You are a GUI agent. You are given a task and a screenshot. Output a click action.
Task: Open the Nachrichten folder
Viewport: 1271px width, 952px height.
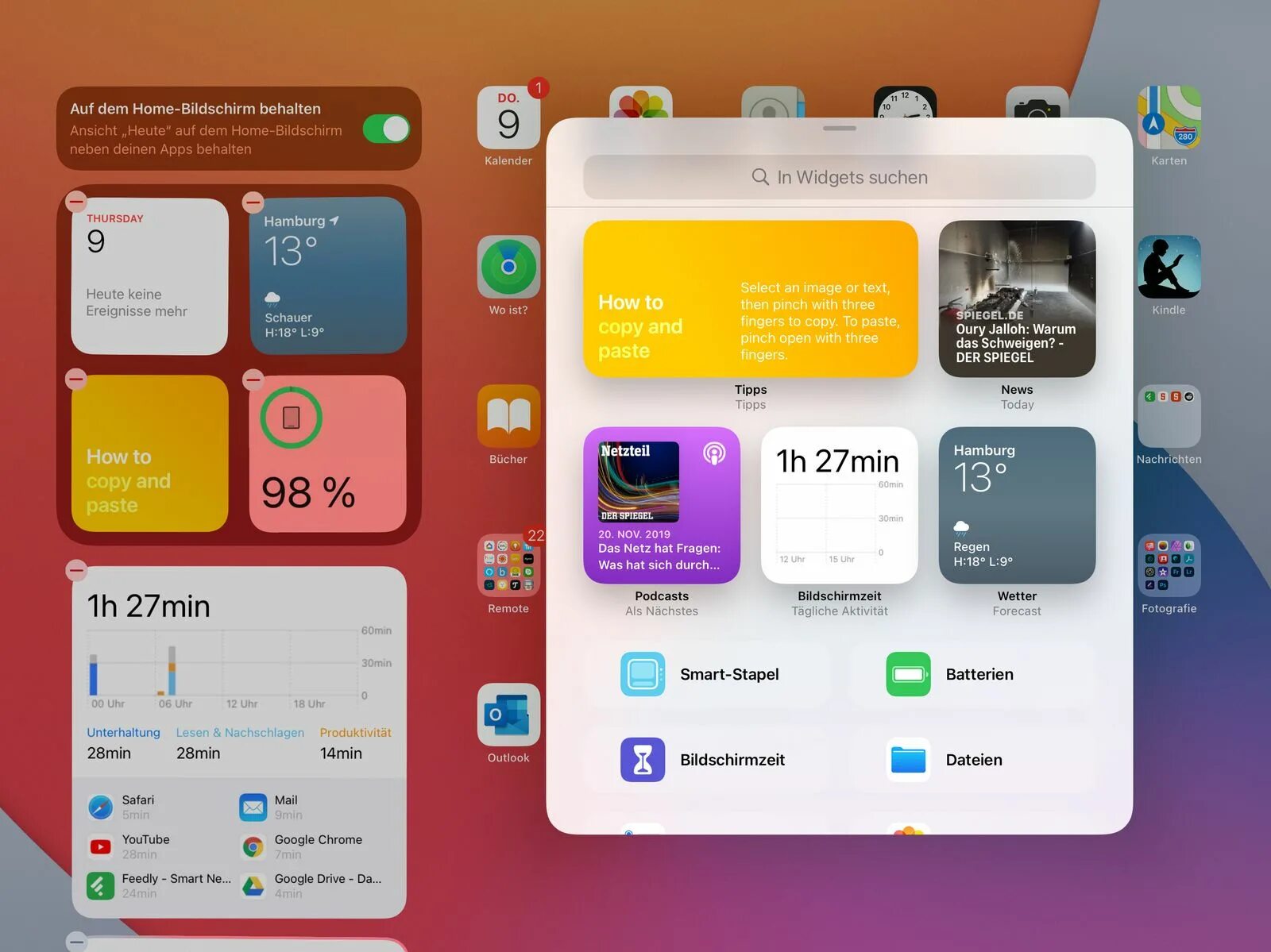tap(1169, 416)
